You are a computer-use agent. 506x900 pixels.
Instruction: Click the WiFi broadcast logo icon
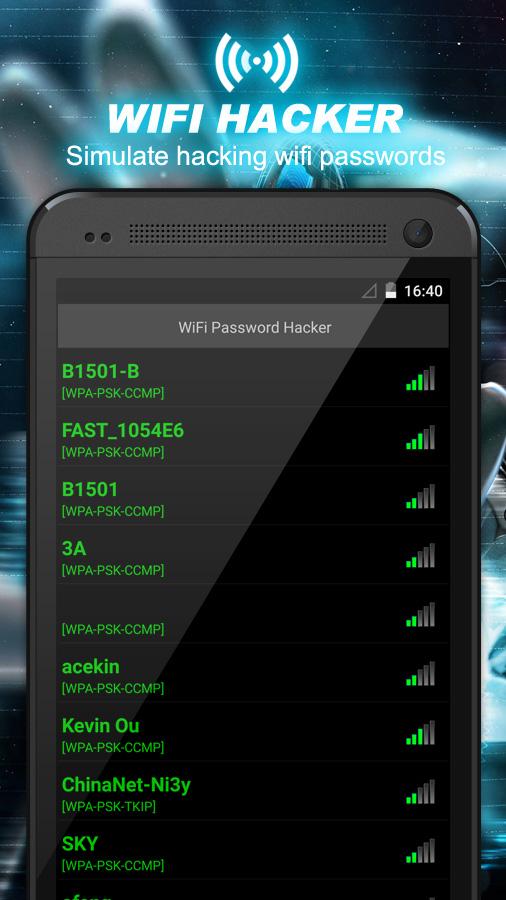click(256, 63)
